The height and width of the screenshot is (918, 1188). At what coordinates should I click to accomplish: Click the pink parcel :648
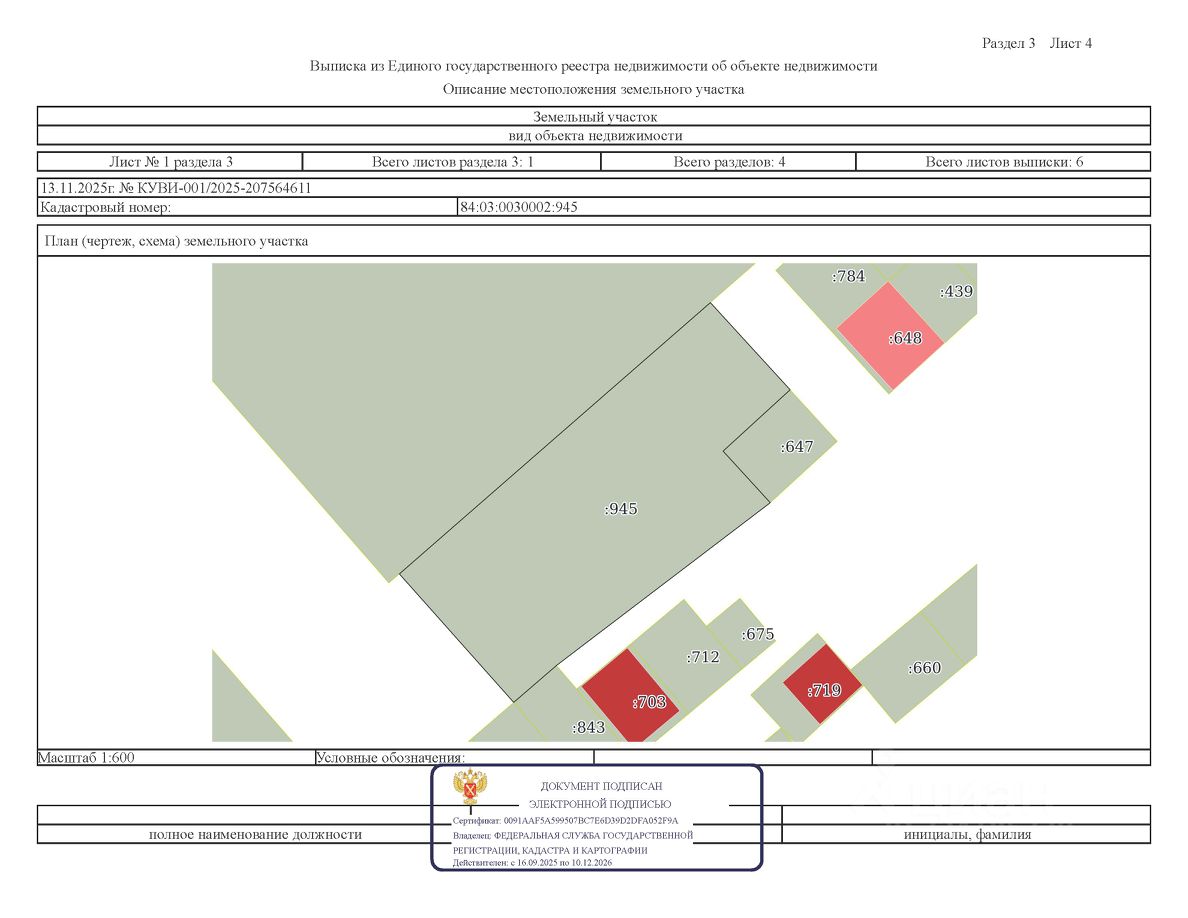pyautogui.click(x=891, y=337)
